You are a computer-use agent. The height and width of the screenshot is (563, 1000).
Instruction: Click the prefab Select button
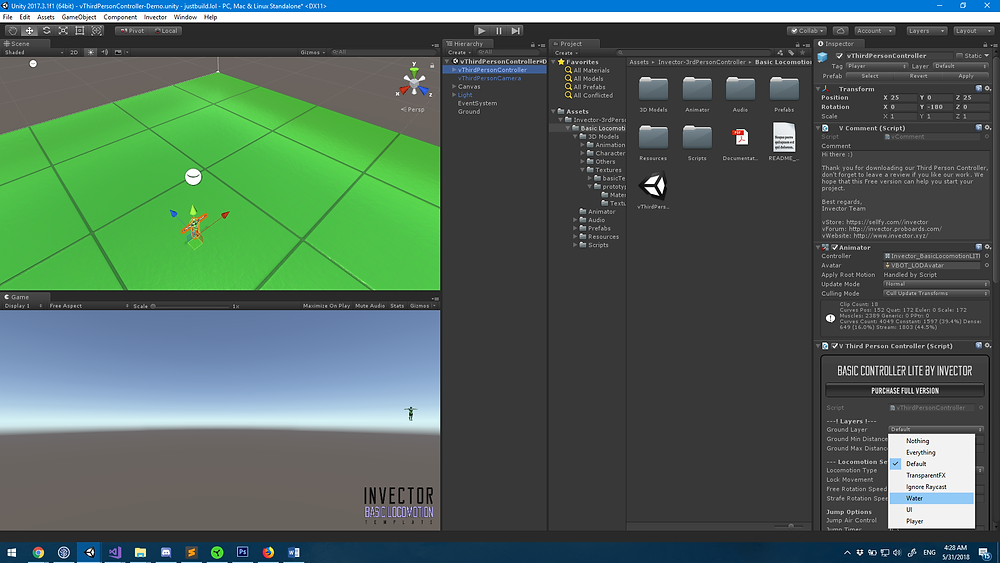pos(870,76)
